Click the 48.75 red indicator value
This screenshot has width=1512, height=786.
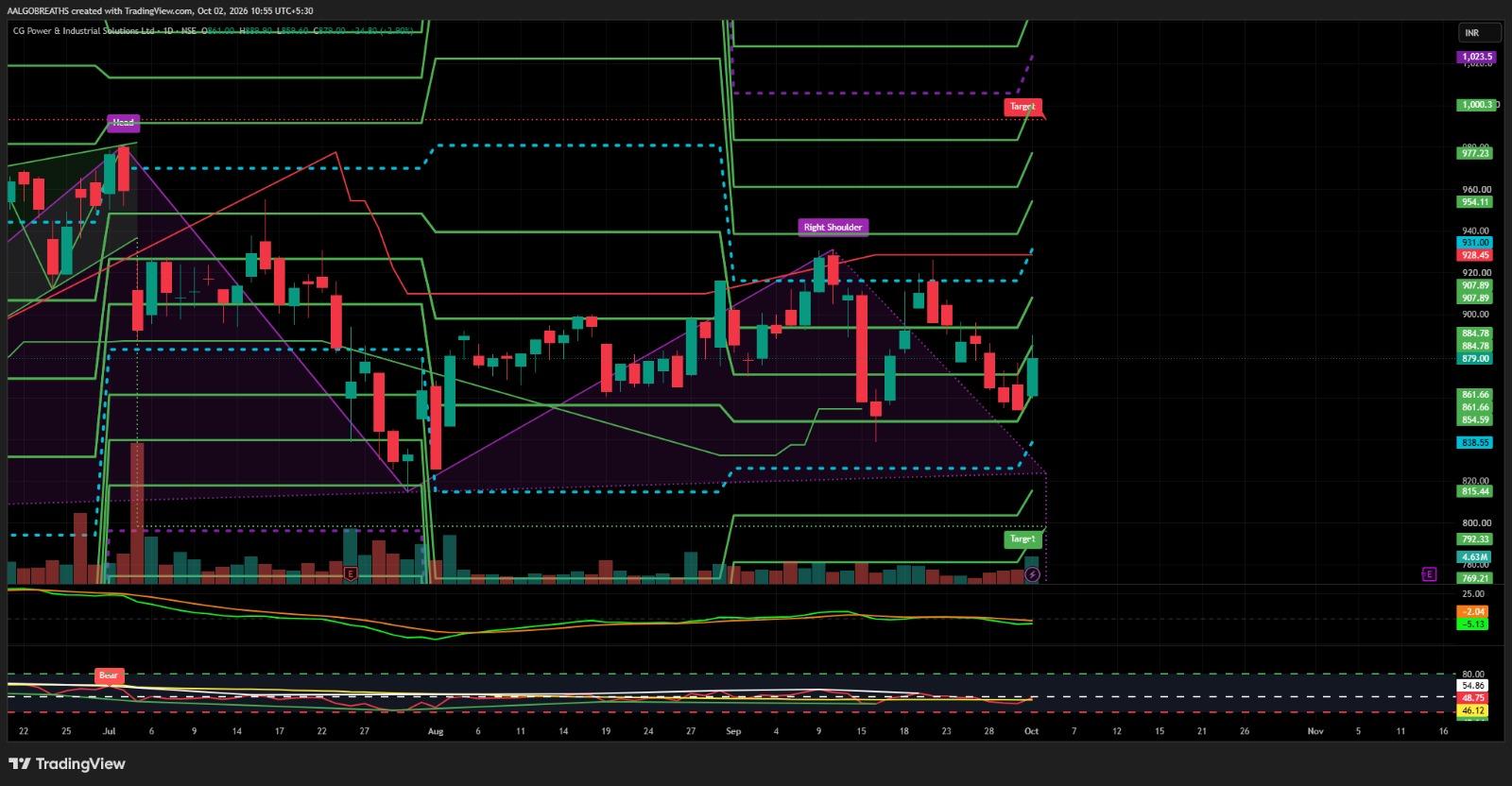point(1474,697)
